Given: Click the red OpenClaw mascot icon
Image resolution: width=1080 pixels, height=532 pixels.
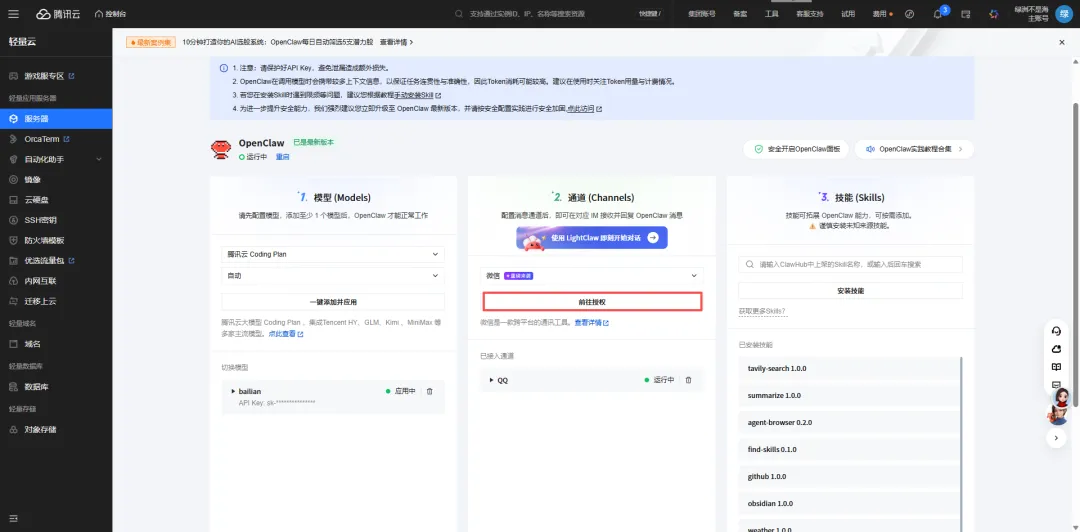Looking at the screenshot, I should pyautogui.click(x=220, y=150).
